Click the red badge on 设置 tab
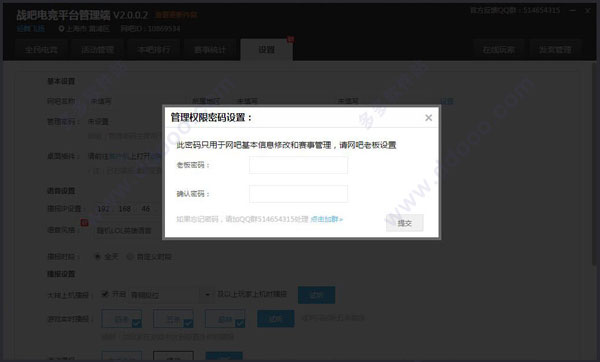The image size is (600, 362). coord(290,39)
